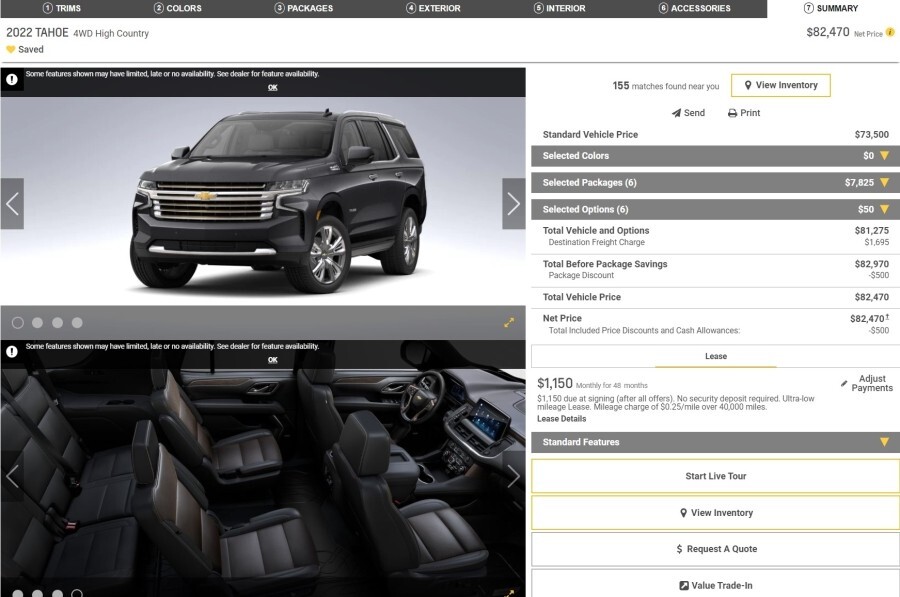This screenshot has width=900, height=597.
Task: Select the Summary step tab
Action: point(831,8)
